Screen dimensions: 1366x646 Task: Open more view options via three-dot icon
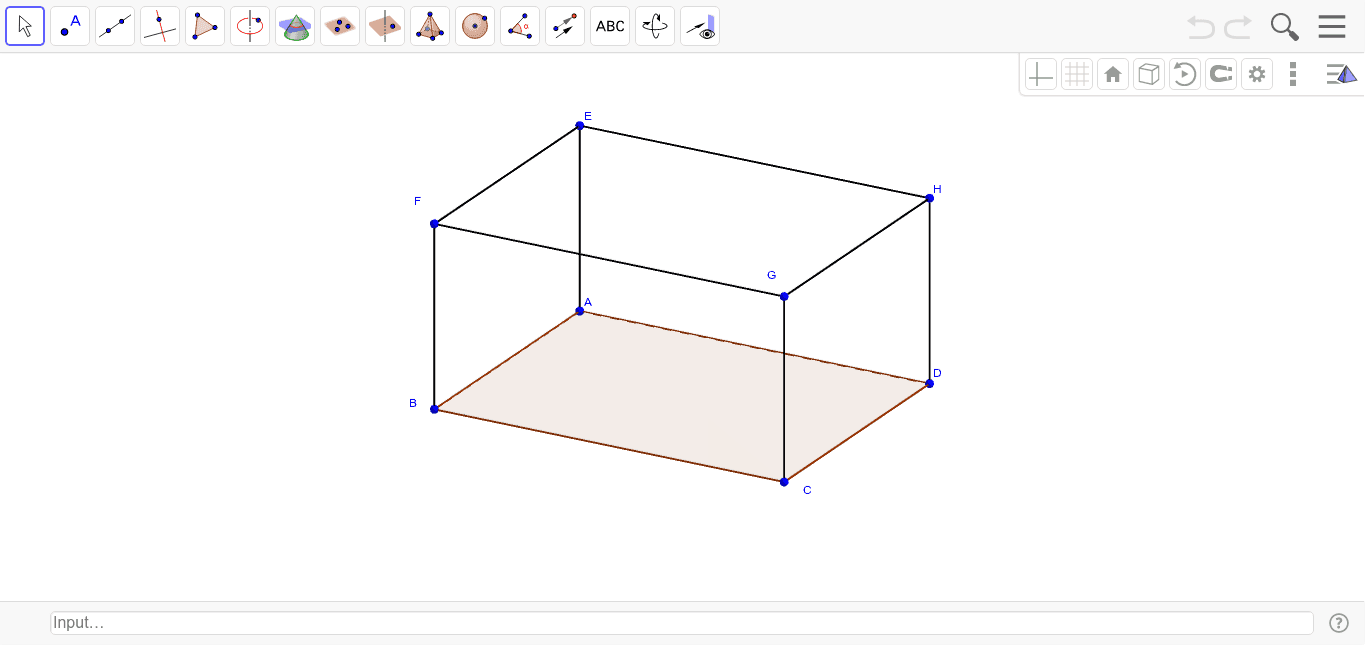[1293, 73]
